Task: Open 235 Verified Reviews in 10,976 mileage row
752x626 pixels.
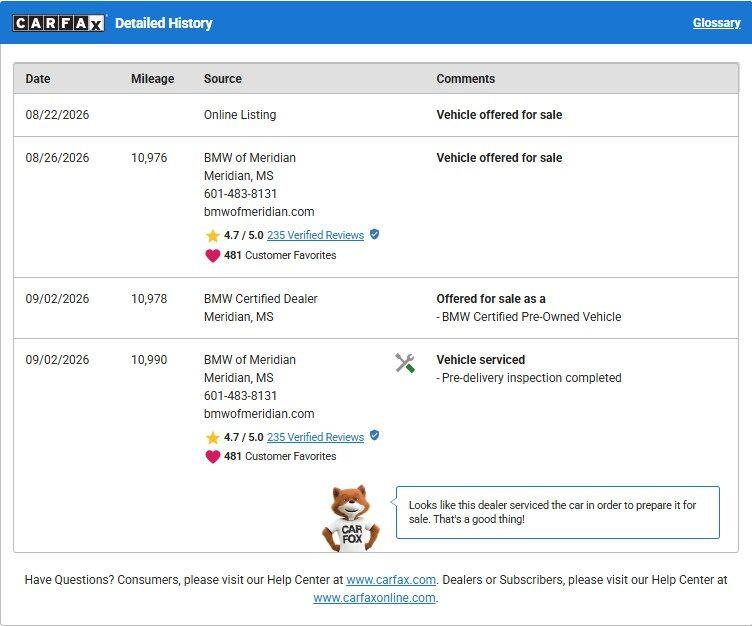Action: tap(316, 235)
